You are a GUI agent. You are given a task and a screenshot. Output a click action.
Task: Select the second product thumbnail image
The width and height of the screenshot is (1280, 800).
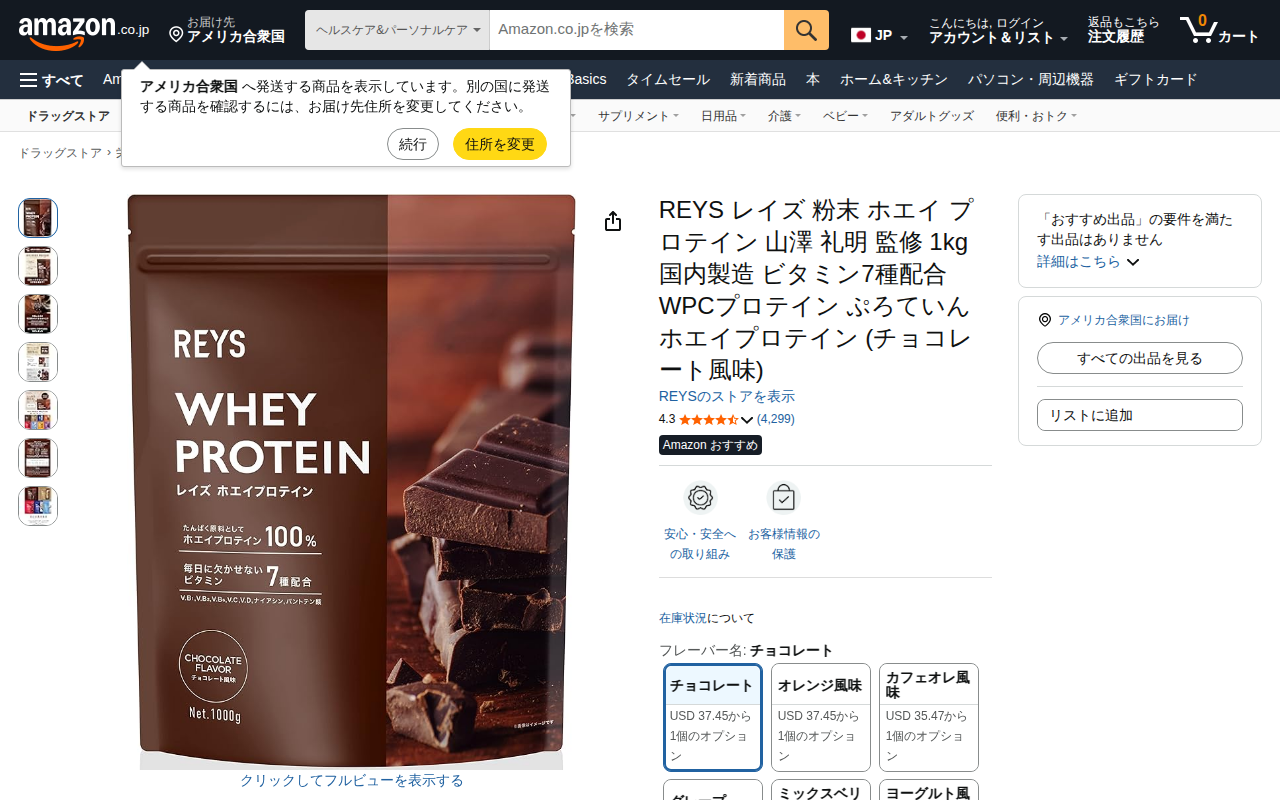click(38, 266)
